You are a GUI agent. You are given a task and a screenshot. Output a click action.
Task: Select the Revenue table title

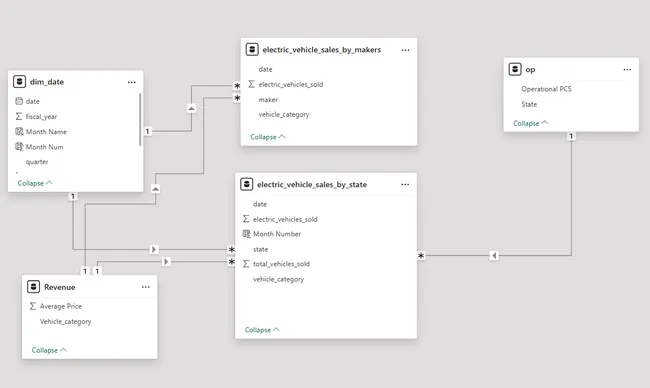60,287
